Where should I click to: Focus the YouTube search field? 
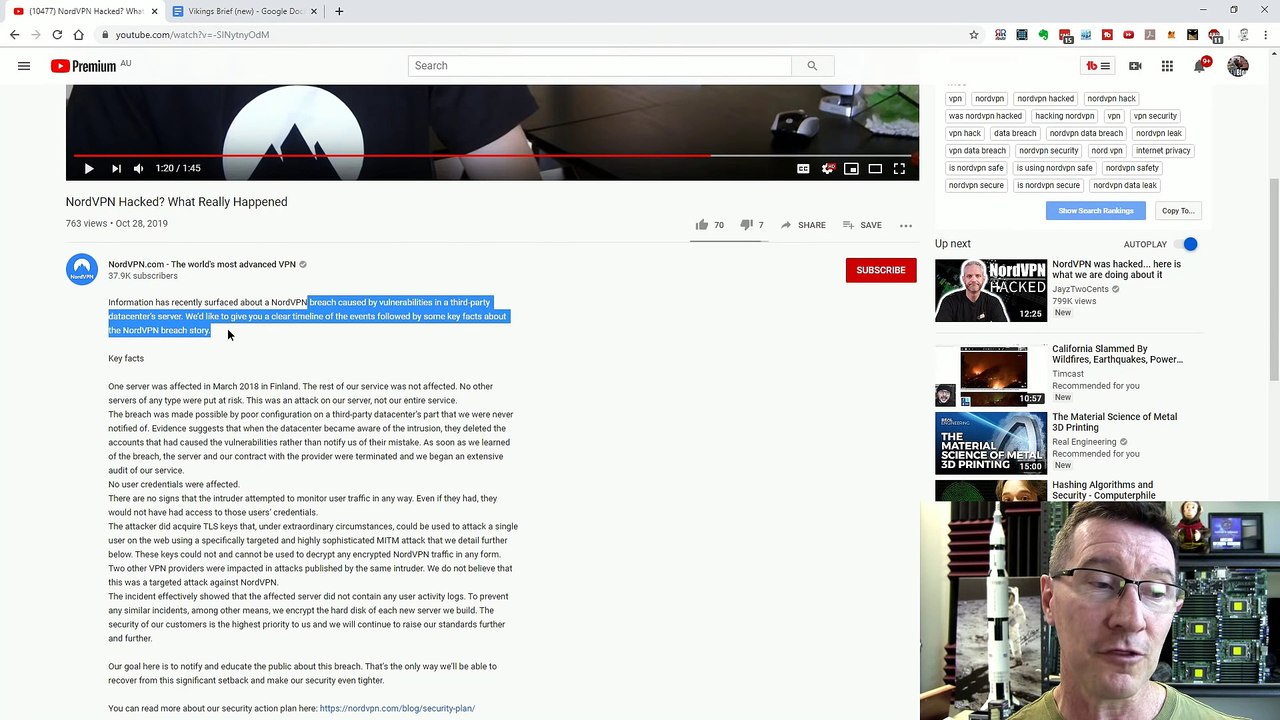(x=599, y=66)
